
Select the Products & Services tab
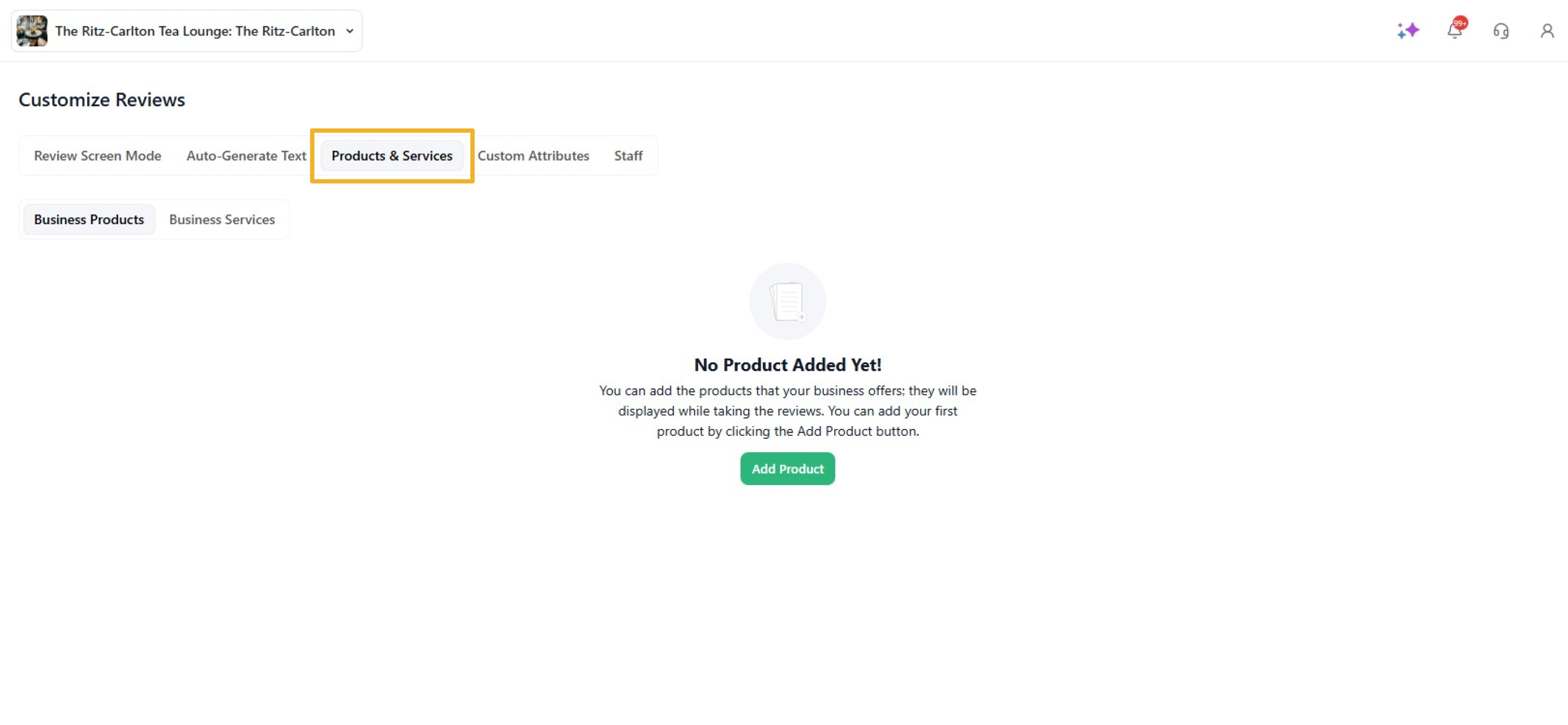pos(391,156)
